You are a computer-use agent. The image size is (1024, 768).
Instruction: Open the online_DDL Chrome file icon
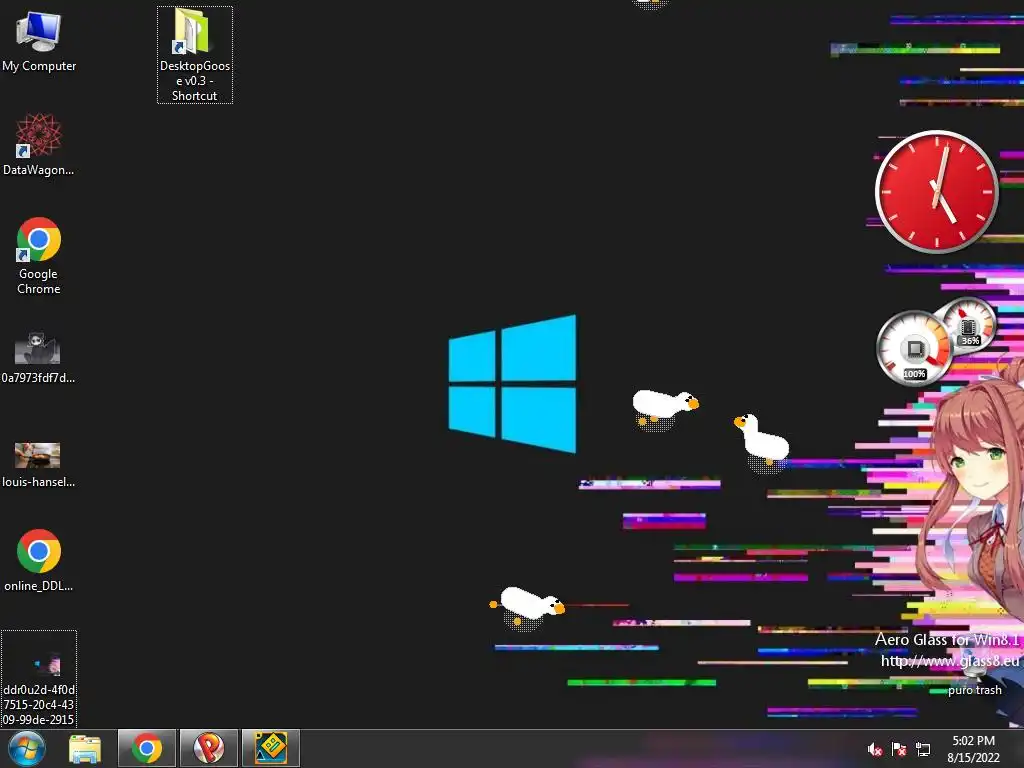click(39, 560)
